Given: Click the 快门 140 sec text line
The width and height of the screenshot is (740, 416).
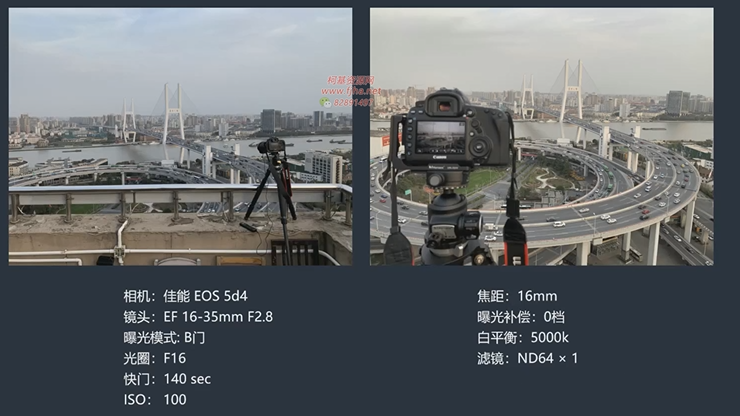Looking at the screenshot, I should coord(167,379).
